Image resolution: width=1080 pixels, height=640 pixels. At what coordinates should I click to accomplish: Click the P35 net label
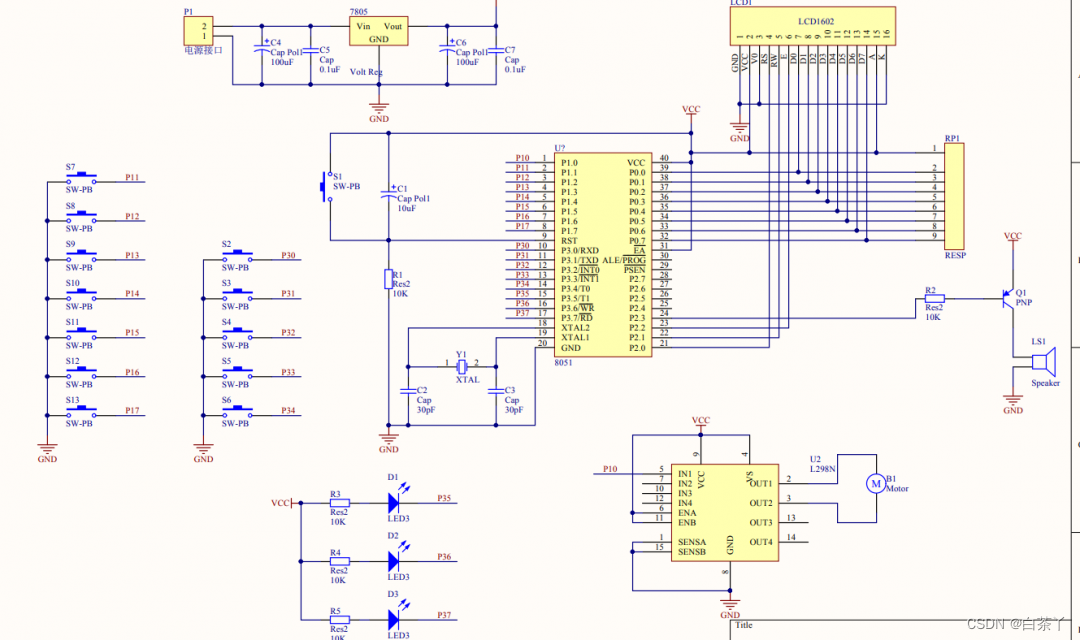point(444,498)
